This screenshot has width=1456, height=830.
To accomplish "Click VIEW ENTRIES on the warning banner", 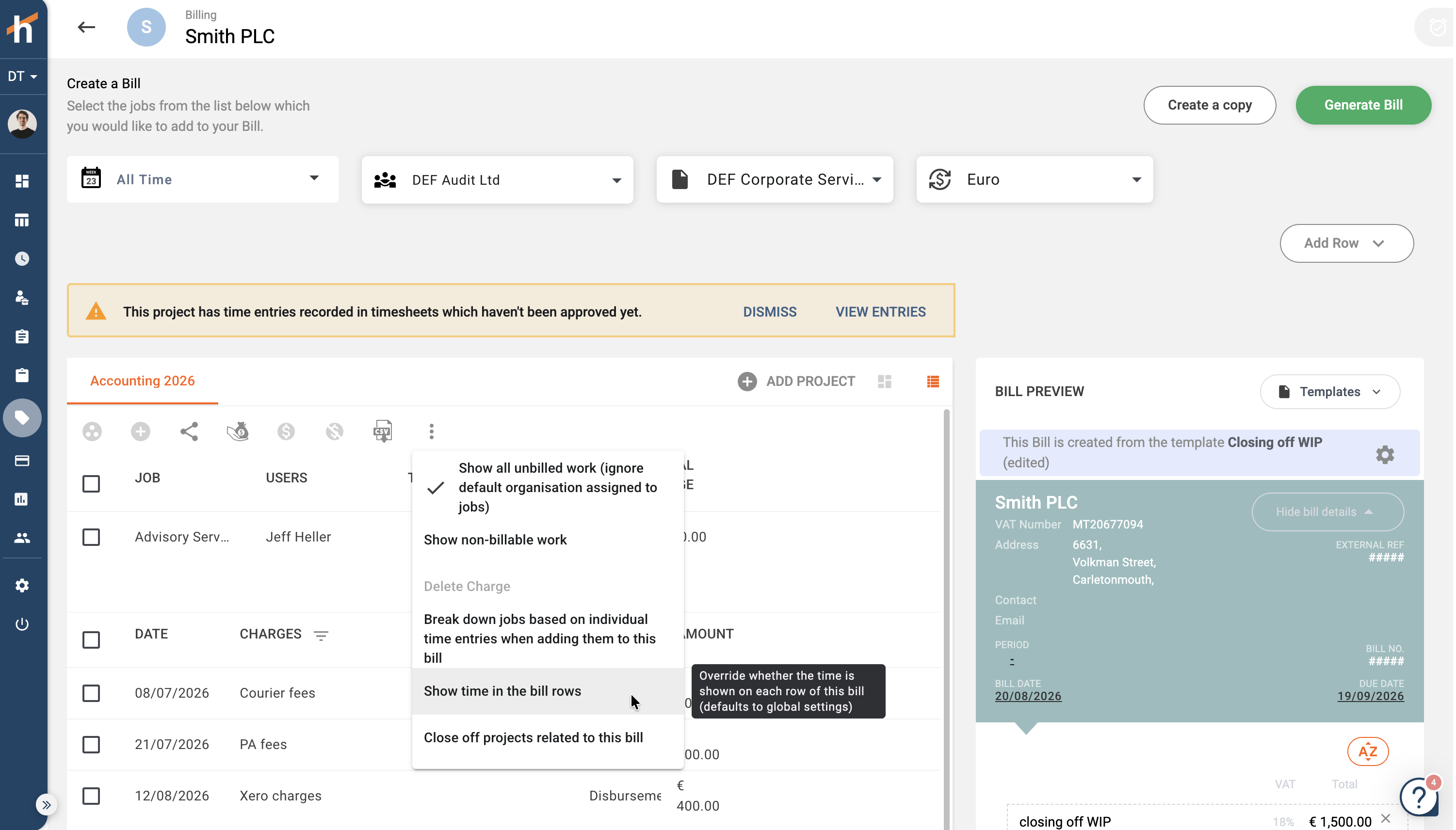I will (881, 312).
